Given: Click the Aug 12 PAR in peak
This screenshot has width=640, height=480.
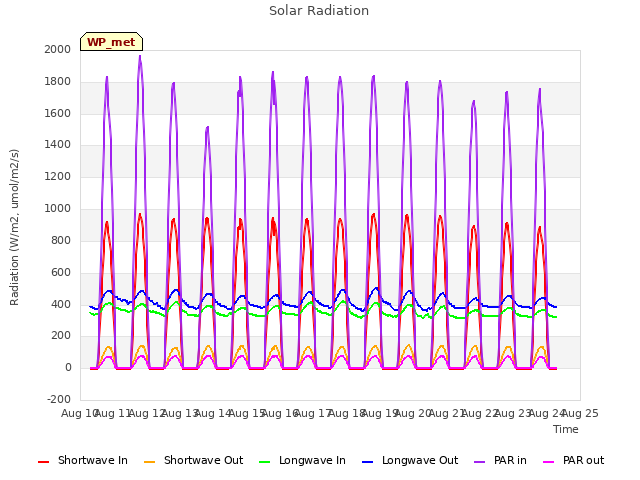Looking at the screenshot, I should pyautogui.click(x=140, y=57).
